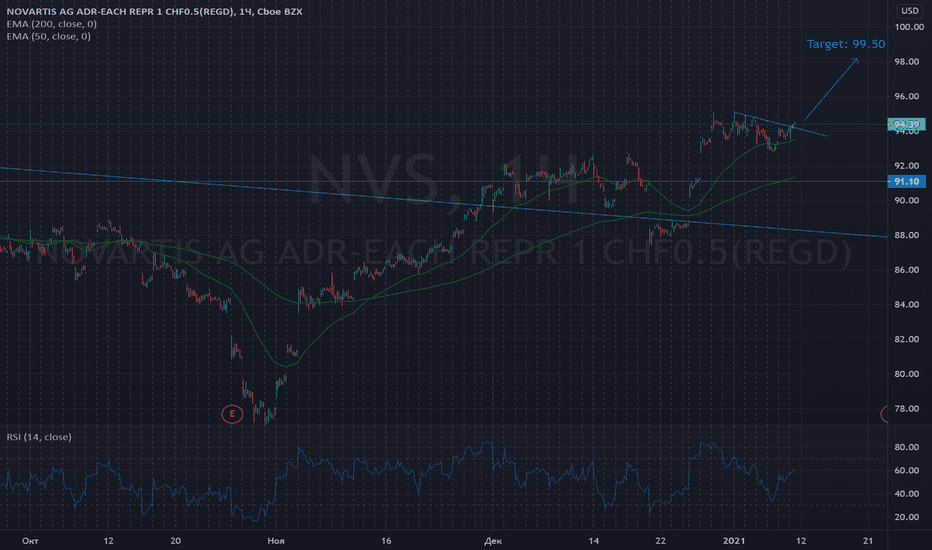Click the current price label 94.39
Viewport: 932px width, 550px height.
coord(906,124)
